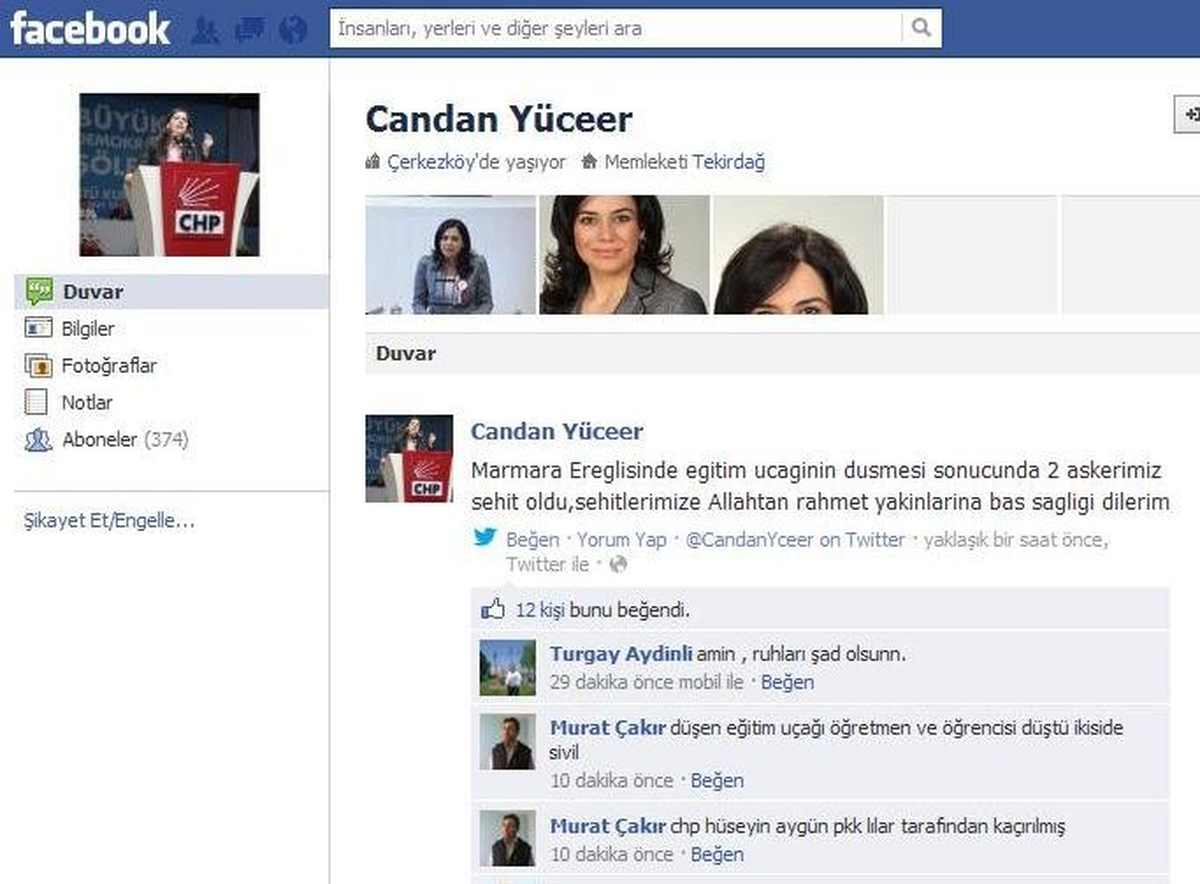Click Memleketi Tekirdağ hometown link
1200x884 pixels.
(684, 162)
